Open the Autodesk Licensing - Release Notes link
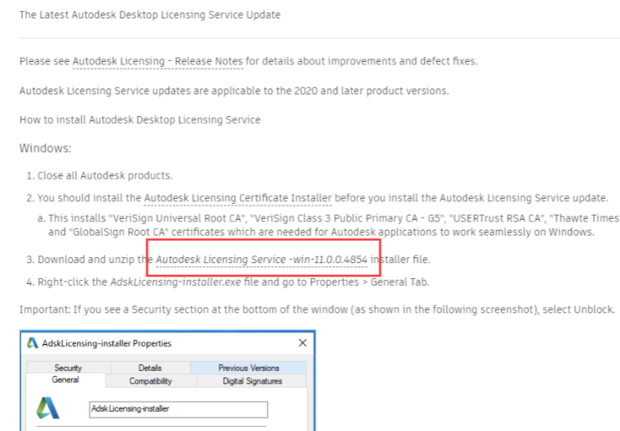 click(158, 61)
